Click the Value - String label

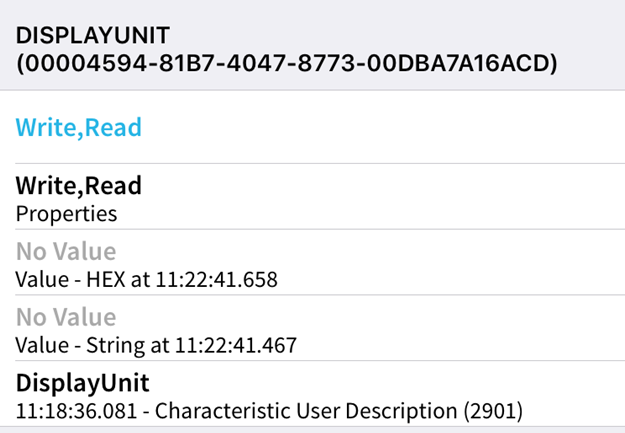pyautogui.click(x=76, y=346)
